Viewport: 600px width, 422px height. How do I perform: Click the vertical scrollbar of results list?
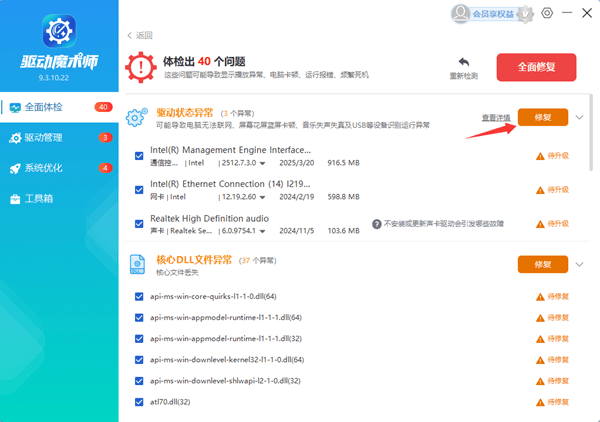pos(592,150)
